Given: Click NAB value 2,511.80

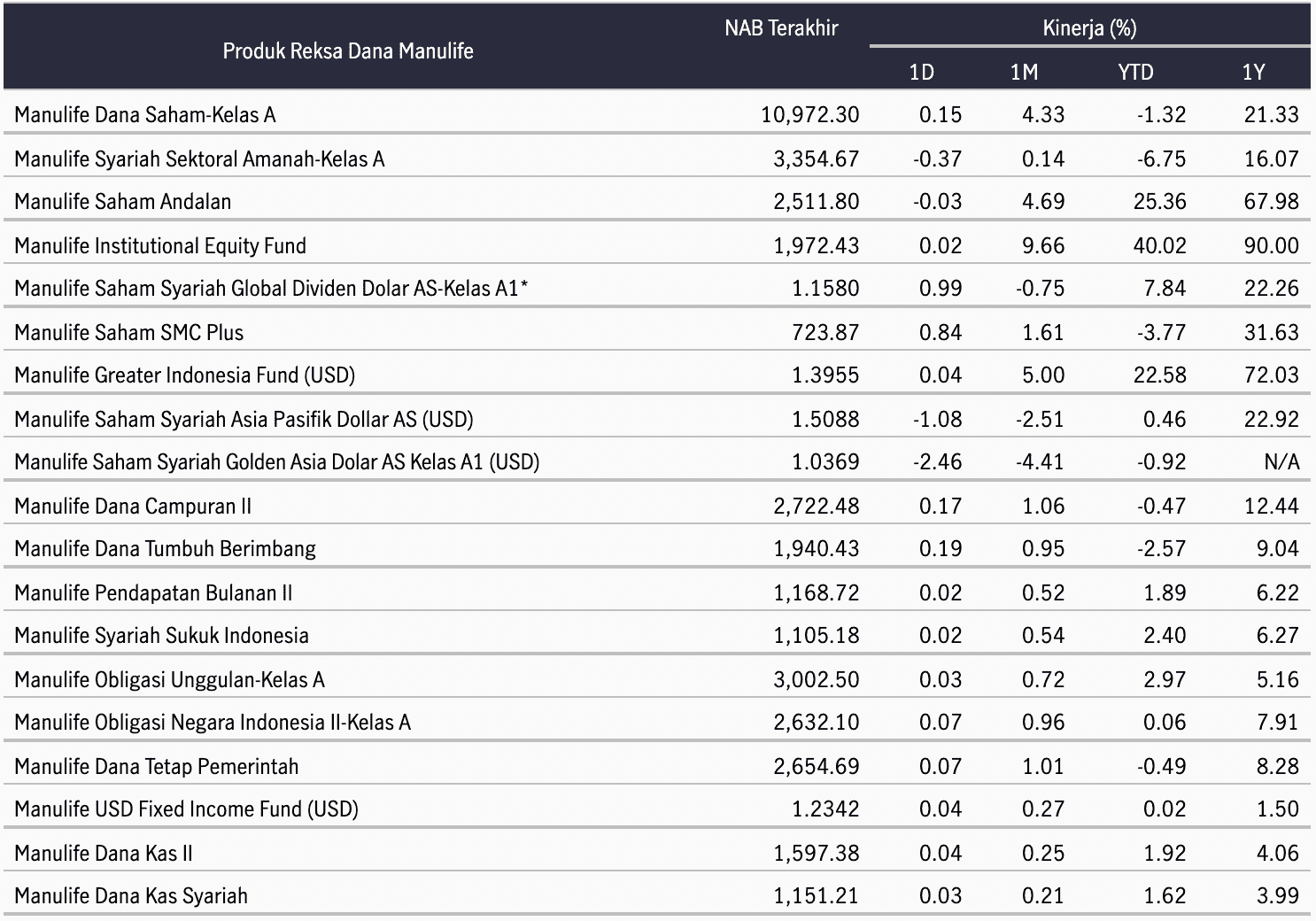Looking at the screenshot, I should pos(817,201).
